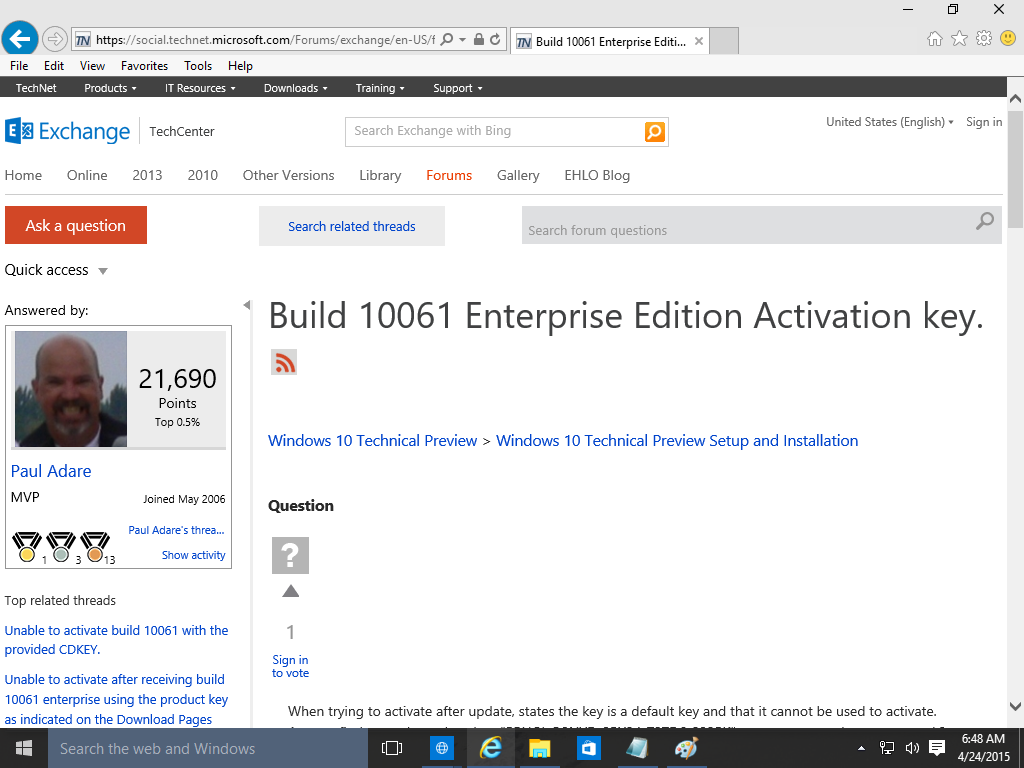Image resolution: width=1024 pixels, height=768 pixels.
Task: Expand the Products dropdown
Action: 110,88
